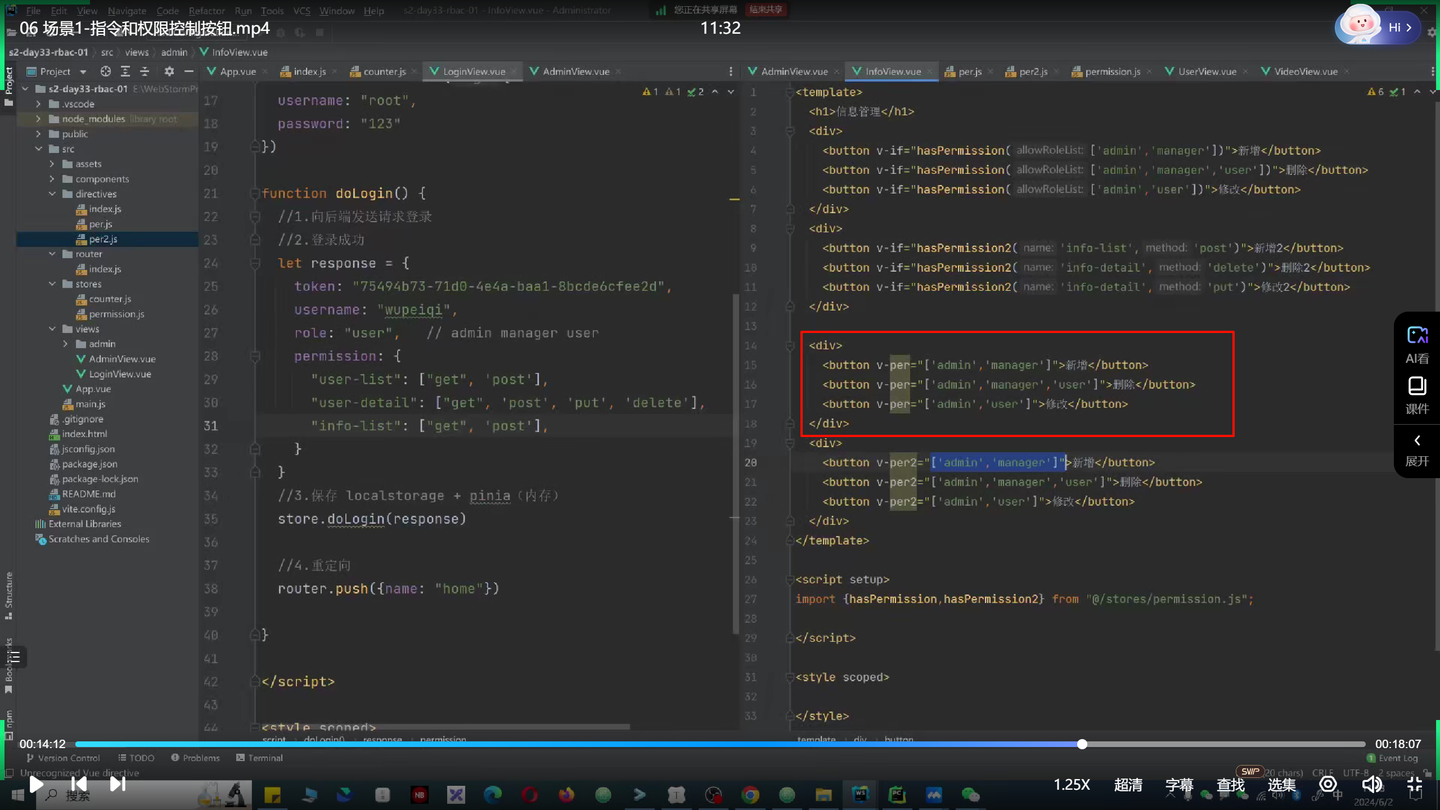Viewport: 1440px width, 810px height.
Task: Click the Edge icon in the taskbar
Action: tap(492, 795)
